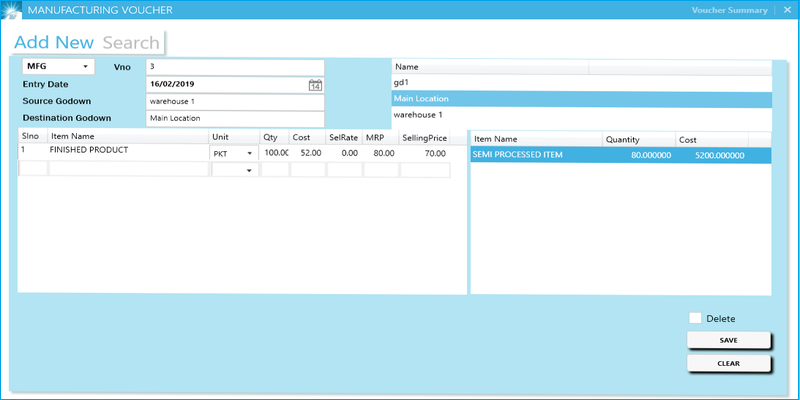
Task: Open the empty row's Unit dropdown
Action: 234,170
